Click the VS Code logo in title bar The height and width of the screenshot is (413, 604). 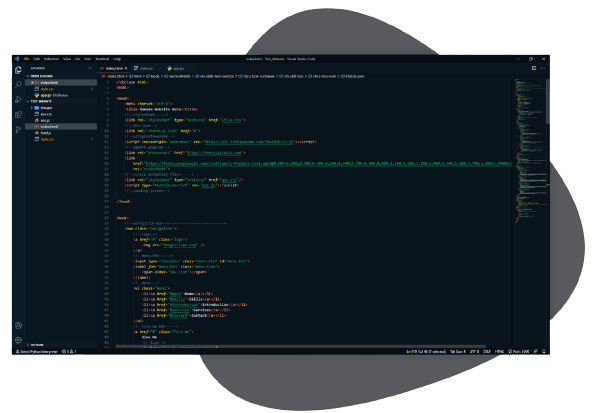tap(17, 59)
